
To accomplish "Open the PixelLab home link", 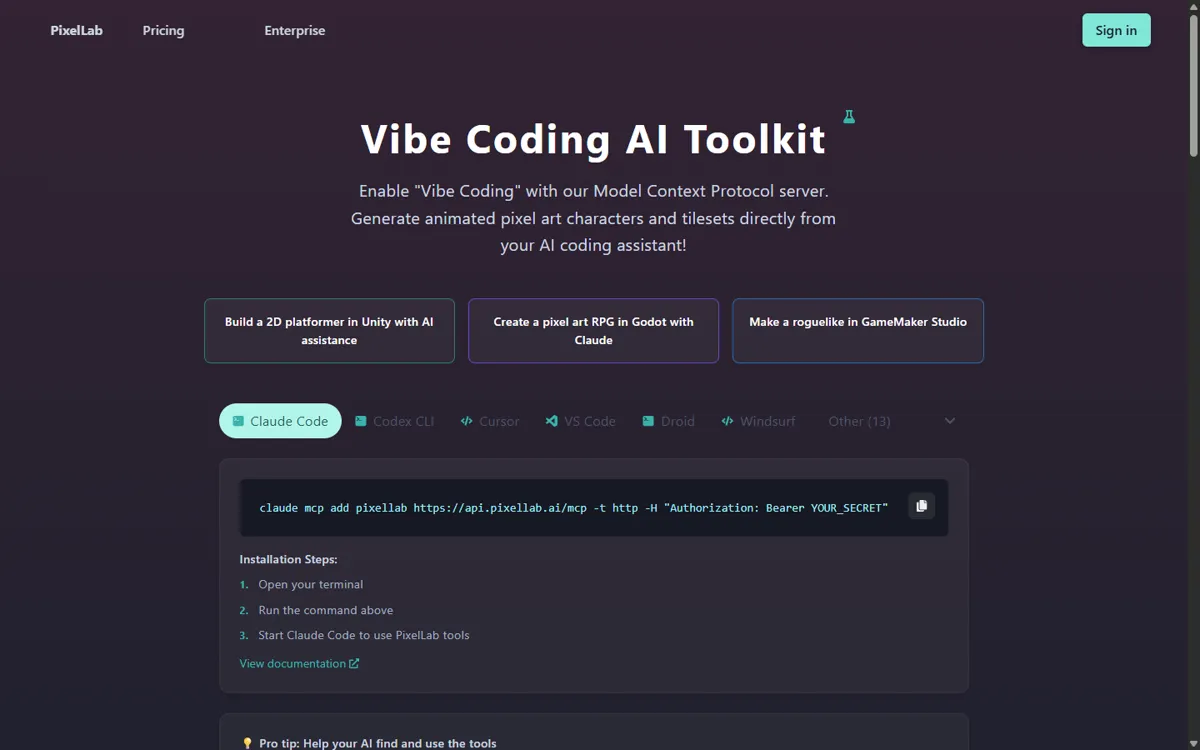I will tap(77, 30).
